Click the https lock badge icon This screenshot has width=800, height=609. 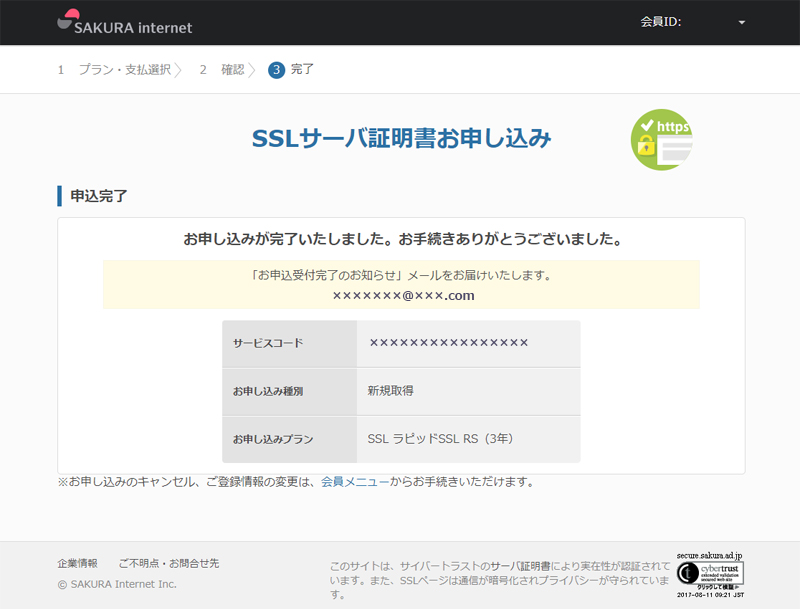coord(661,140)
